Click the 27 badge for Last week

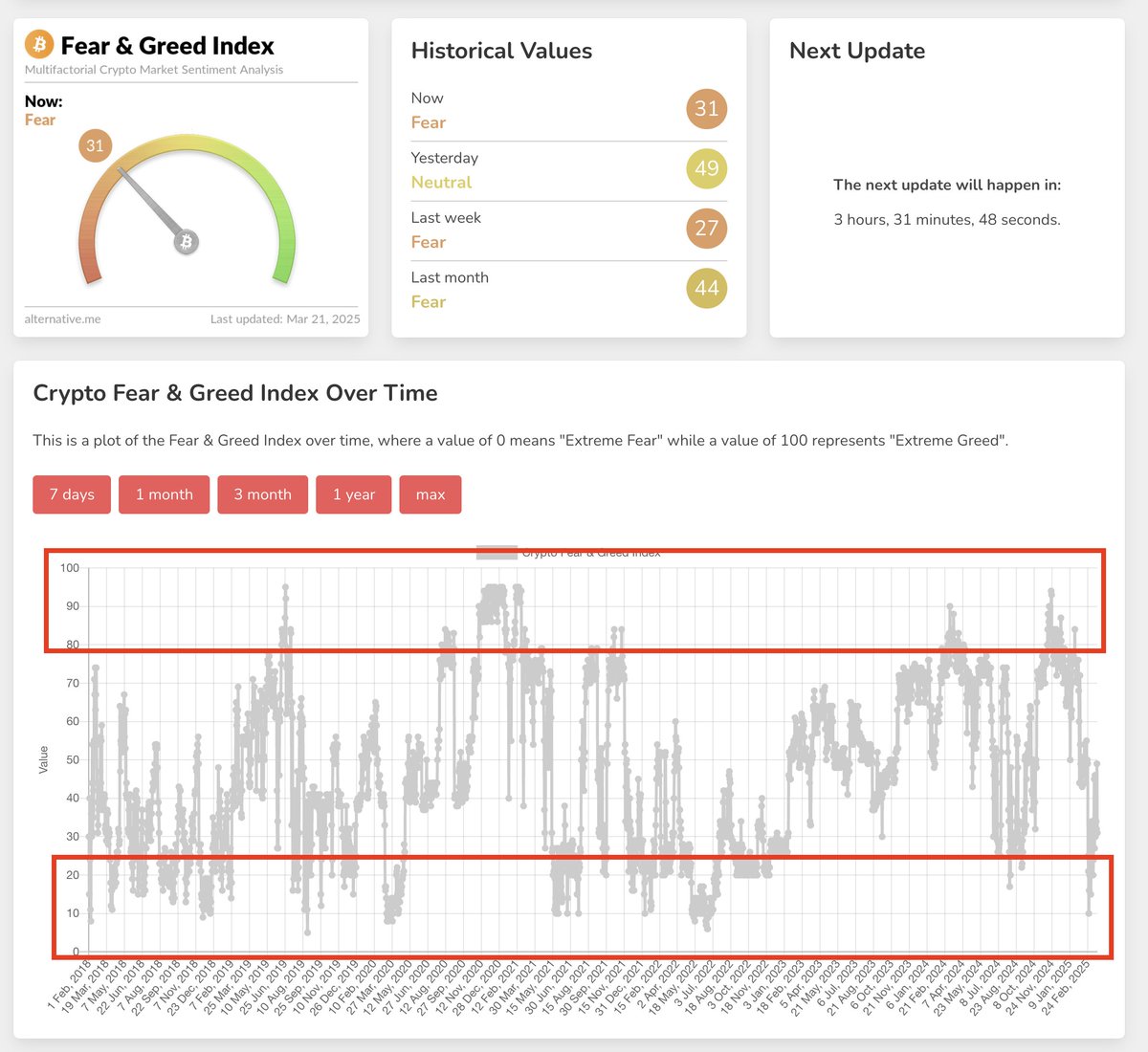point(707,228)
